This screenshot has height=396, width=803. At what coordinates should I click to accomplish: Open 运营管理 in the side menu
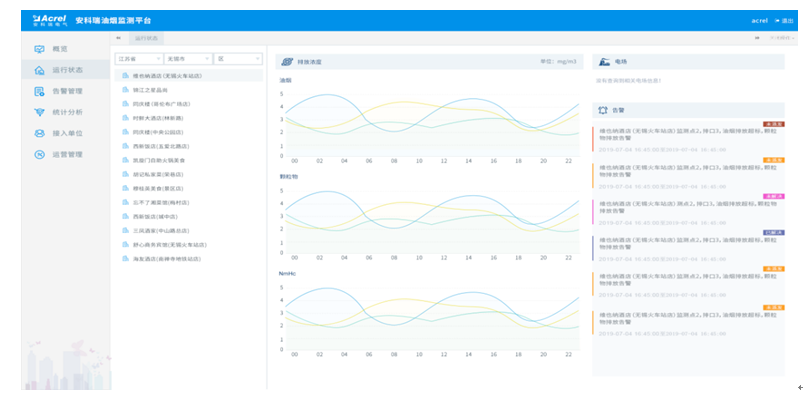66,154
